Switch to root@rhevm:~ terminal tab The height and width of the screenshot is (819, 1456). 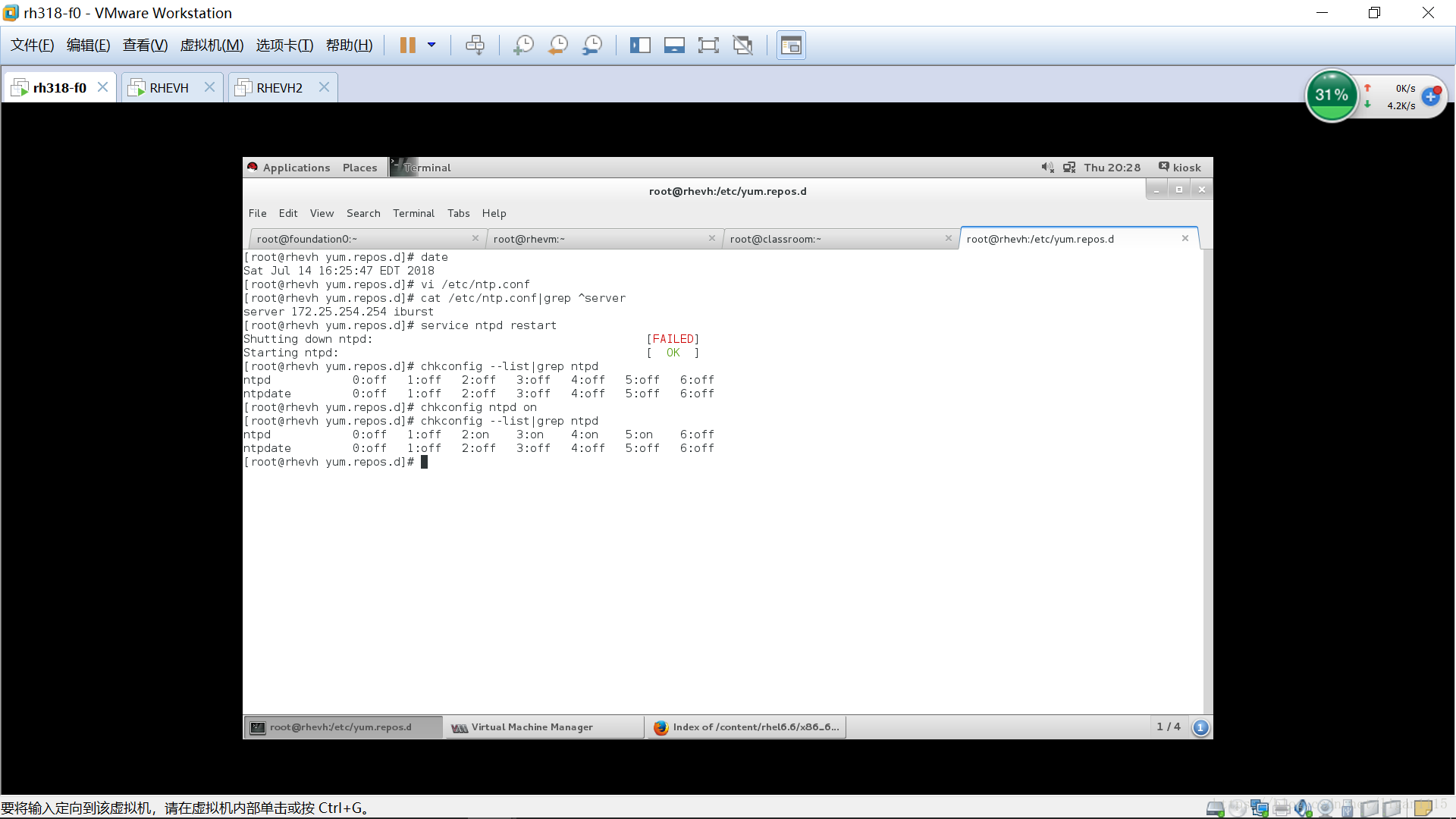point(604,239)
